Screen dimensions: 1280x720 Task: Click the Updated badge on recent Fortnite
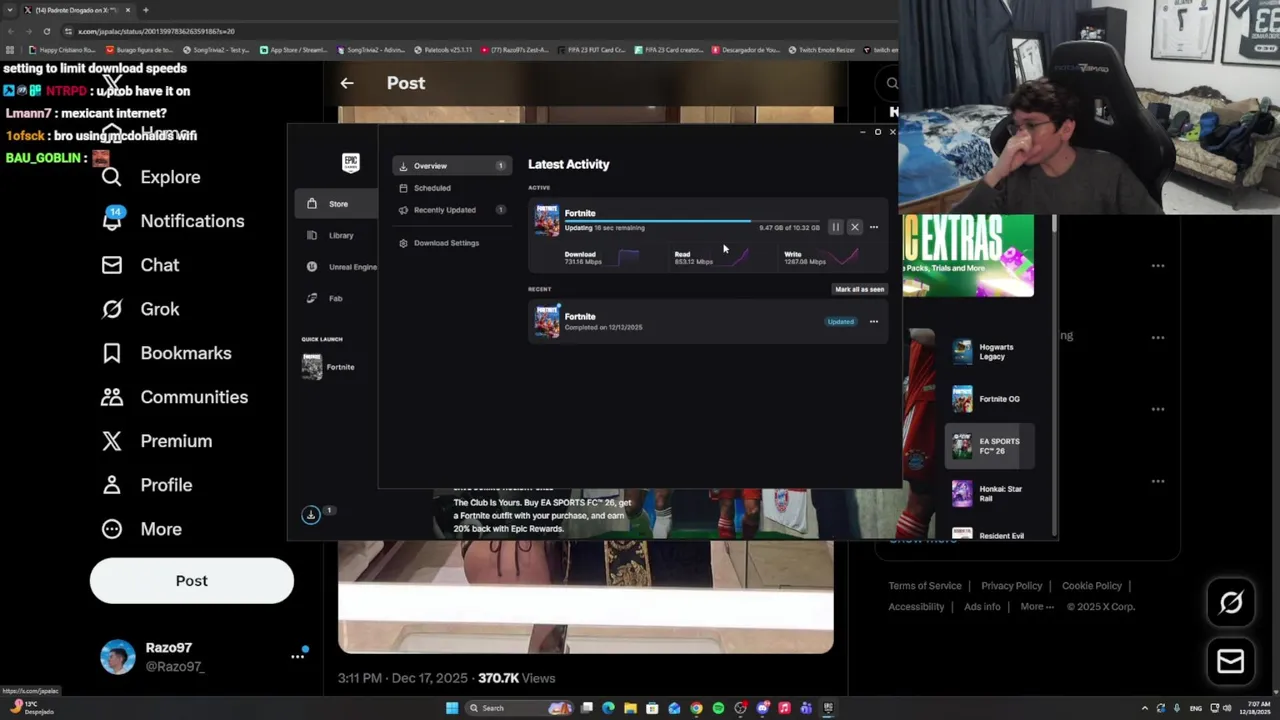(840, 322)
